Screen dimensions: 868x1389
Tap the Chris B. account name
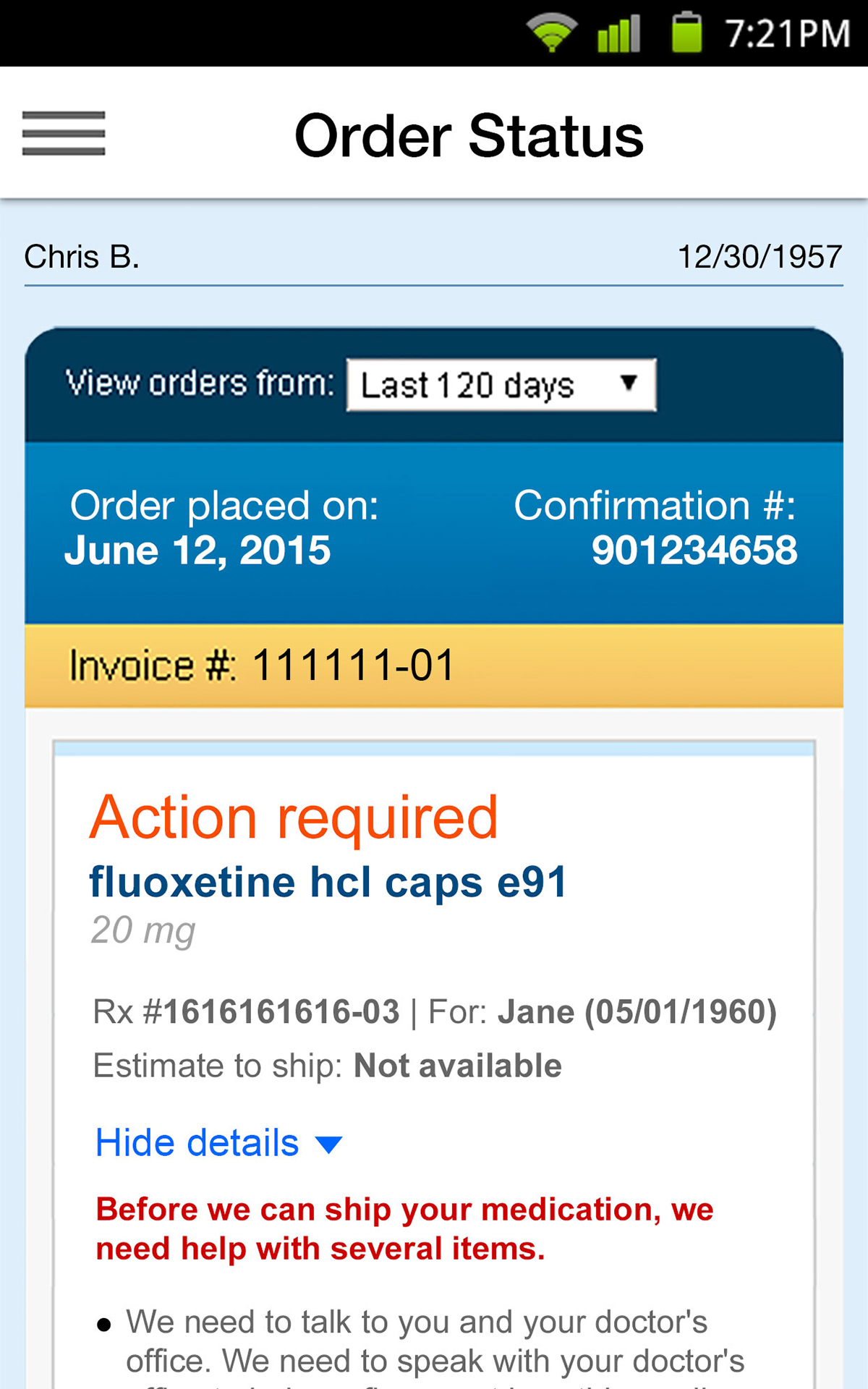[x=82, y=257]
